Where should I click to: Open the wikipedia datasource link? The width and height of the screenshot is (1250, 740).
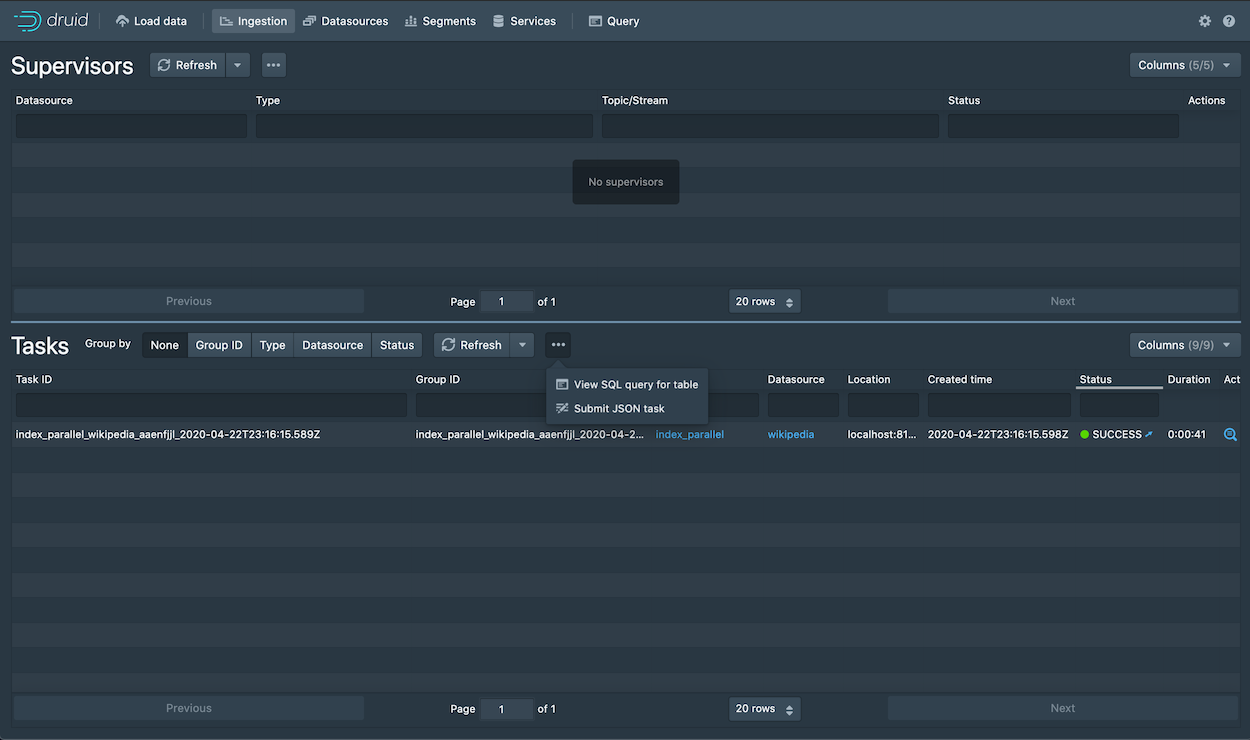pyautogui.click(x=791, y=434)
